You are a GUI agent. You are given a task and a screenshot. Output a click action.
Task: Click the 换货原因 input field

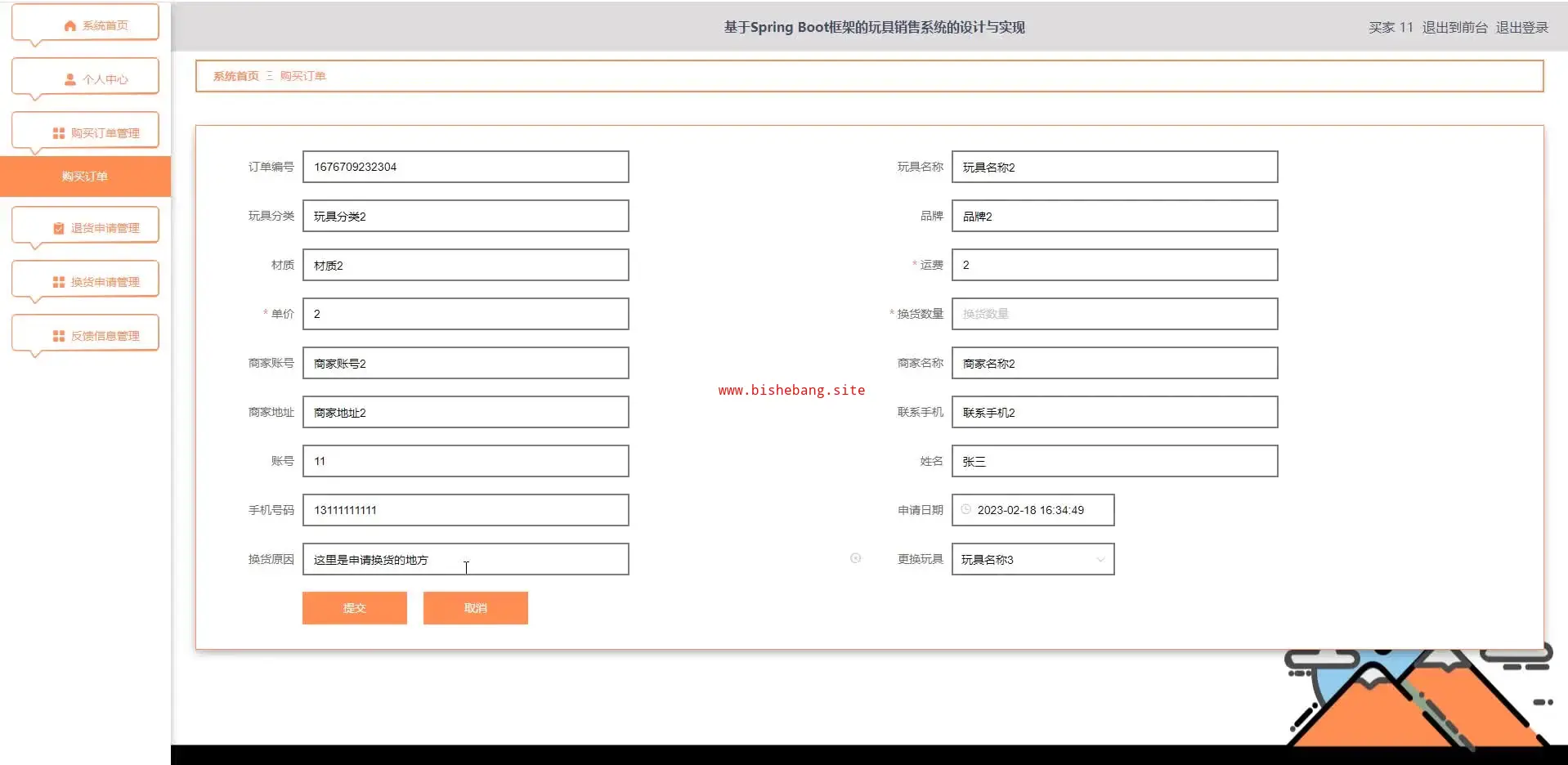466,559
